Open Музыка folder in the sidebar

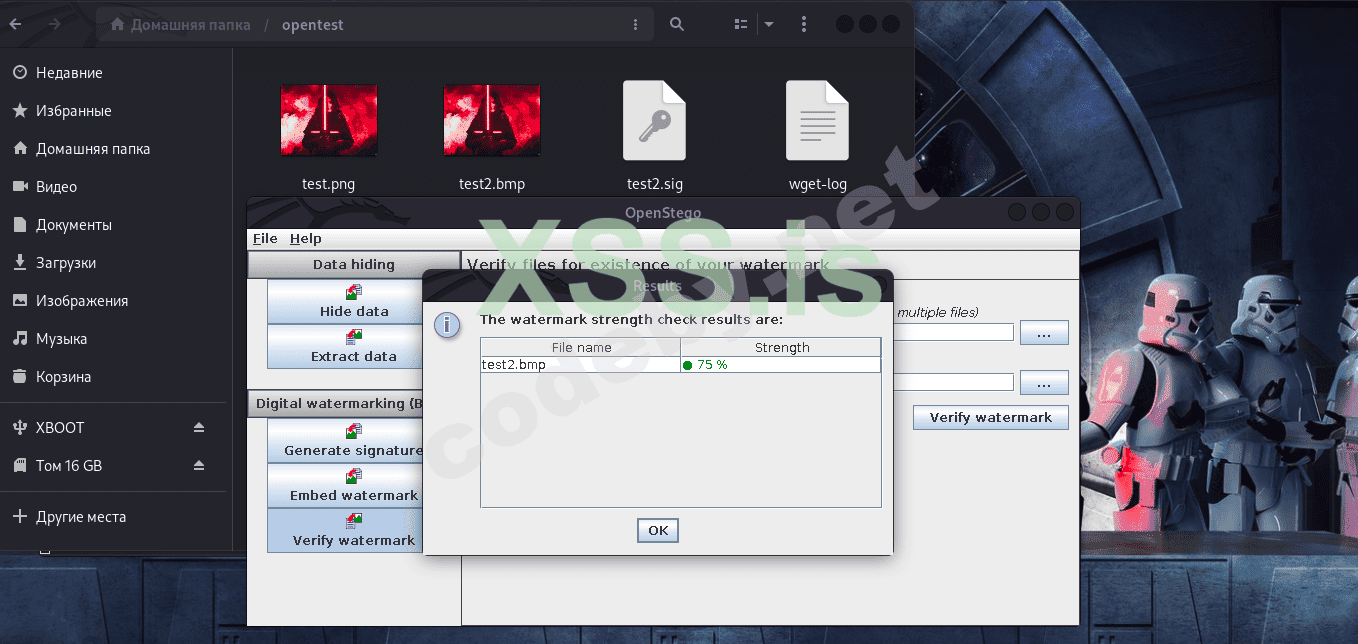pos(116,339)
